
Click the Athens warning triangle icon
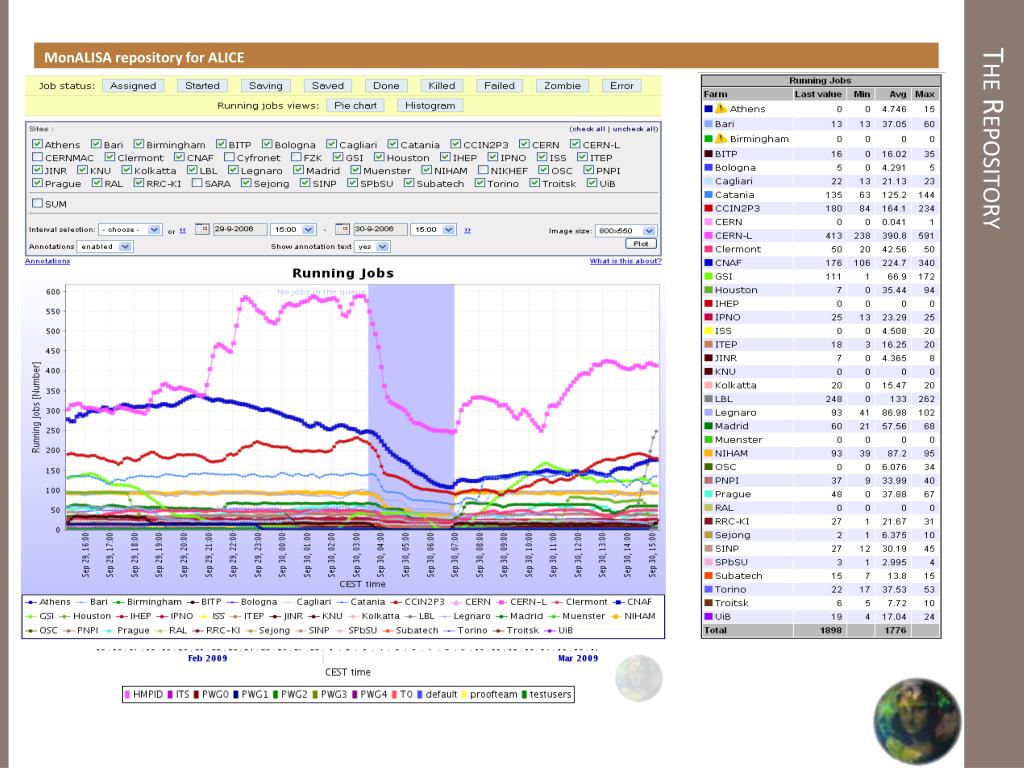pos(721,108)
